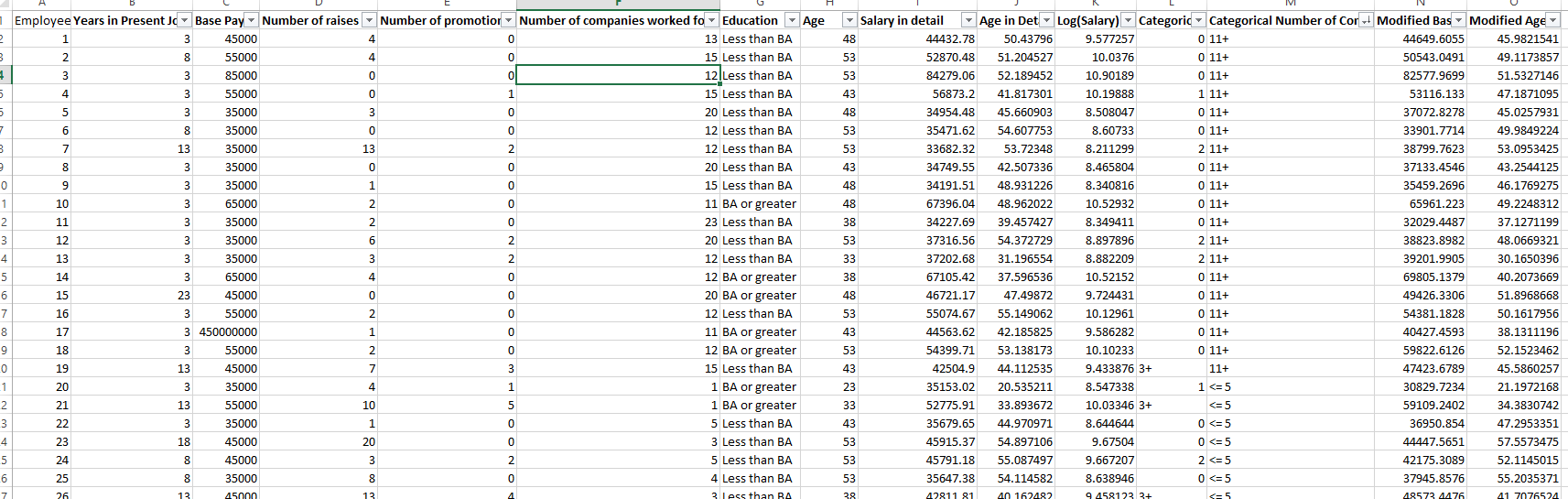Select the '11+' category cell for employee 1
This screenshot has height=499, width=1568.
(1291, 38)
